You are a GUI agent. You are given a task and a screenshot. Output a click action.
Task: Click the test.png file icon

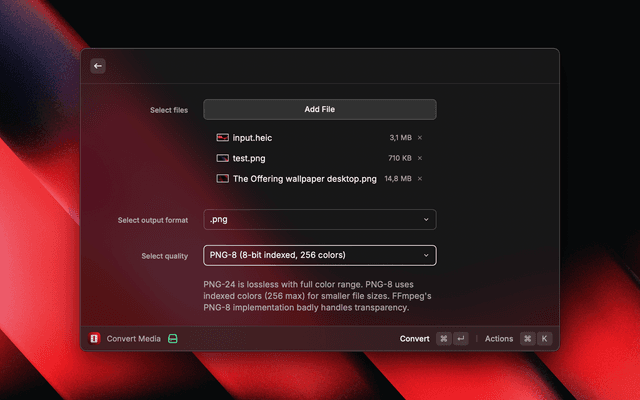222,158
